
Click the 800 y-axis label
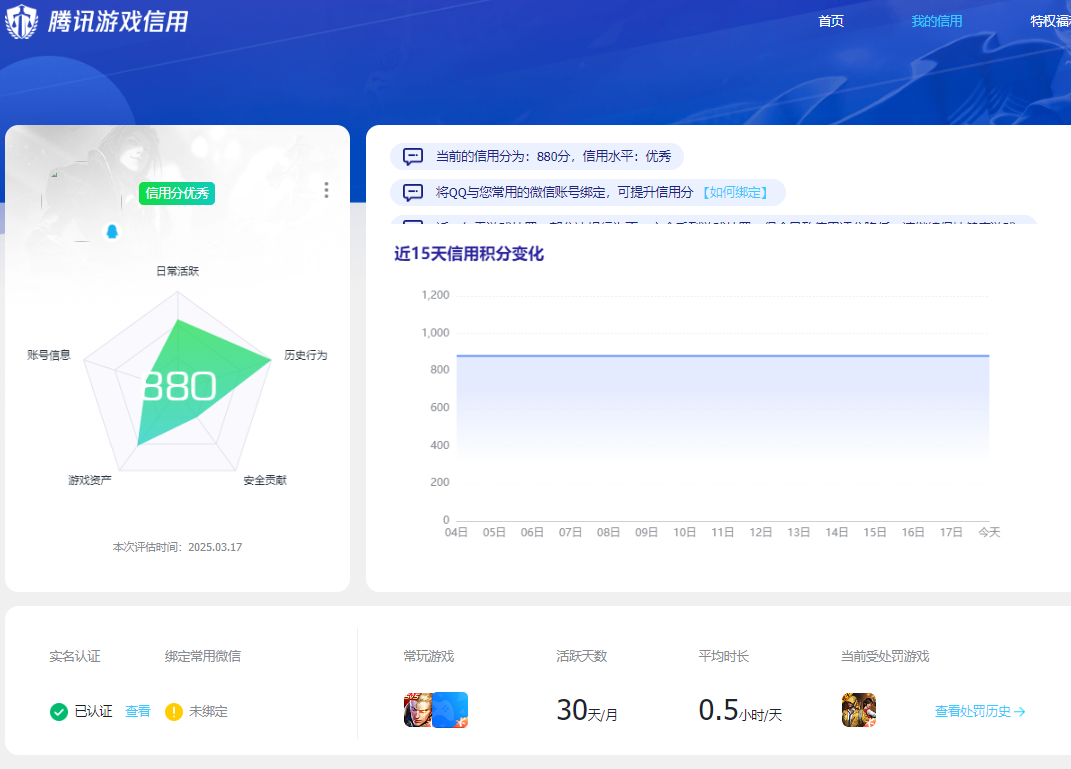[x=440, y=369]
